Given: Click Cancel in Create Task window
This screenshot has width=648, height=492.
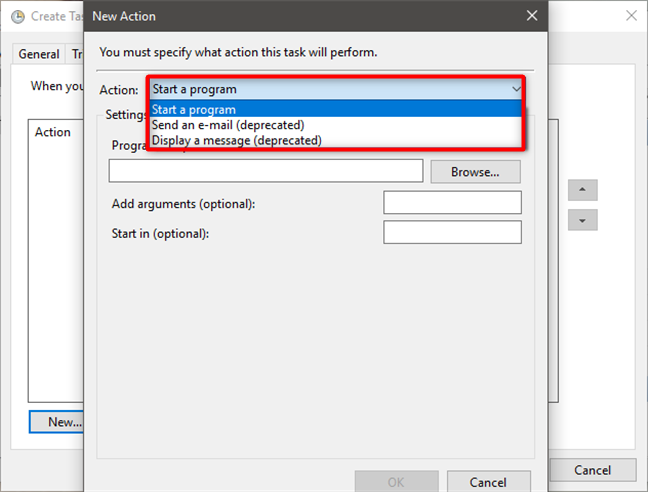Looking at the screenshot, I should click(x=592, y=470).
